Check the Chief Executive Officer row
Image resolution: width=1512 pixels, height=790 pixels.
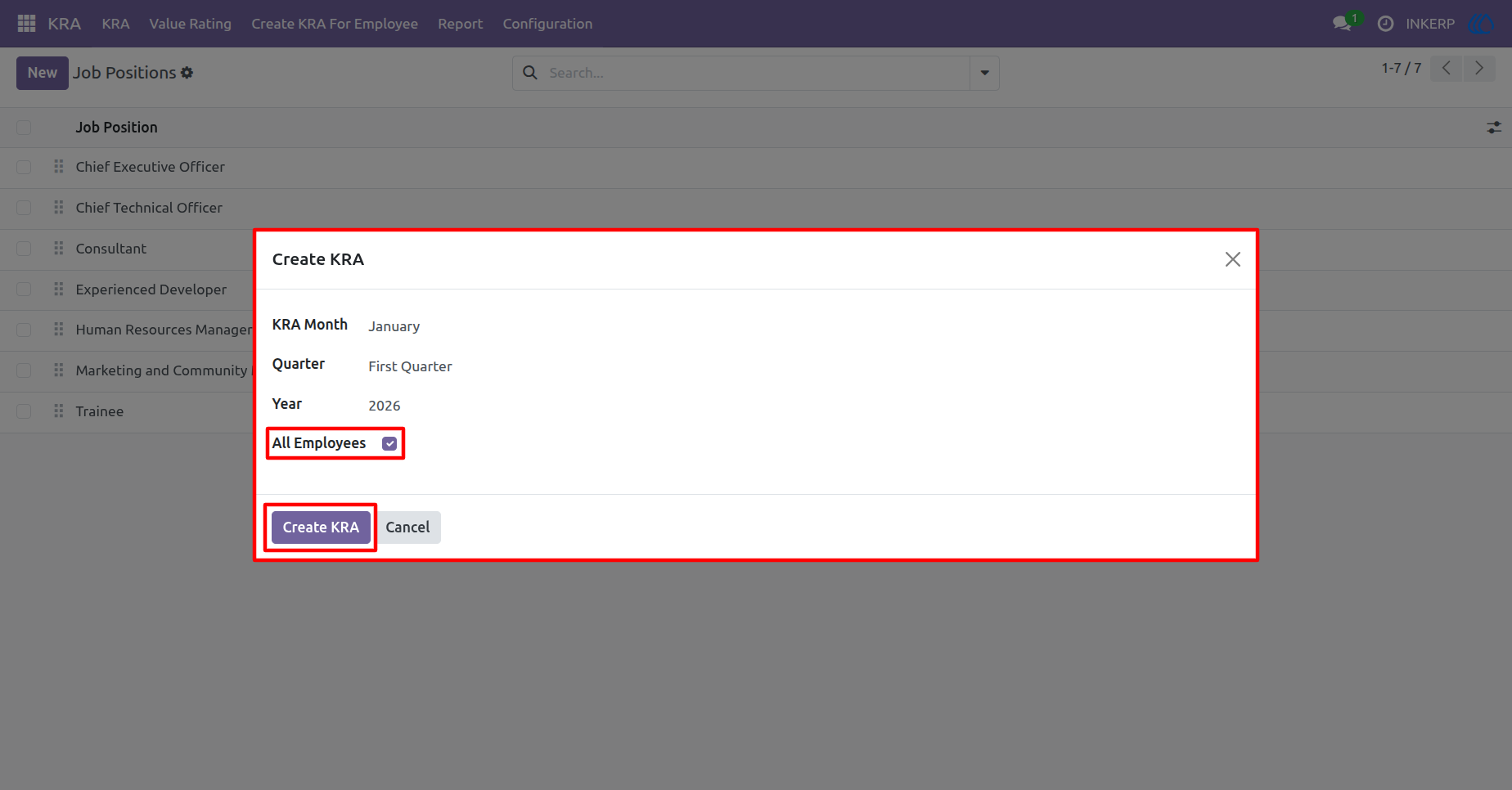click(x=24, y=167)
